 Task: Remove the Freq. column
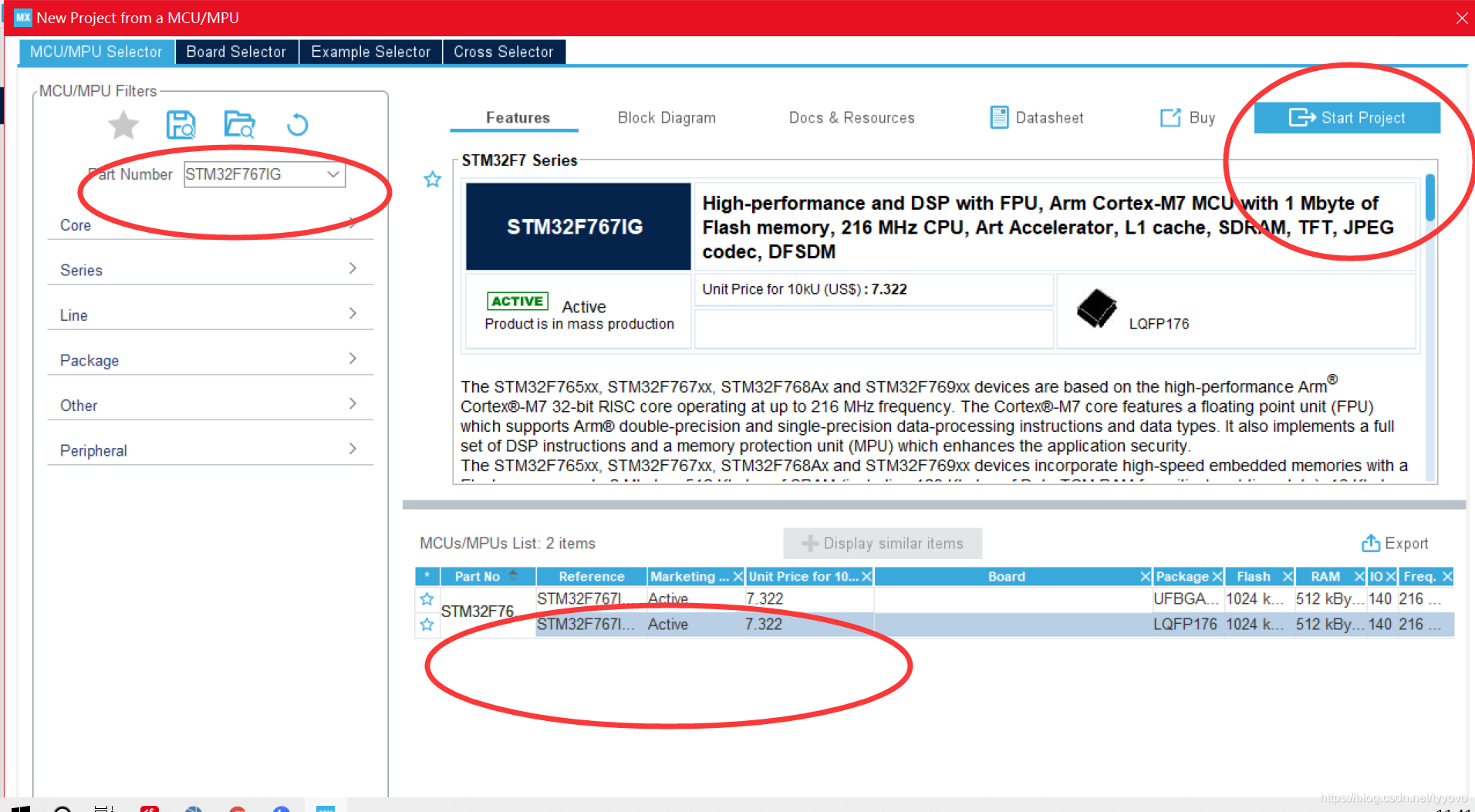tap(1447, 577)
